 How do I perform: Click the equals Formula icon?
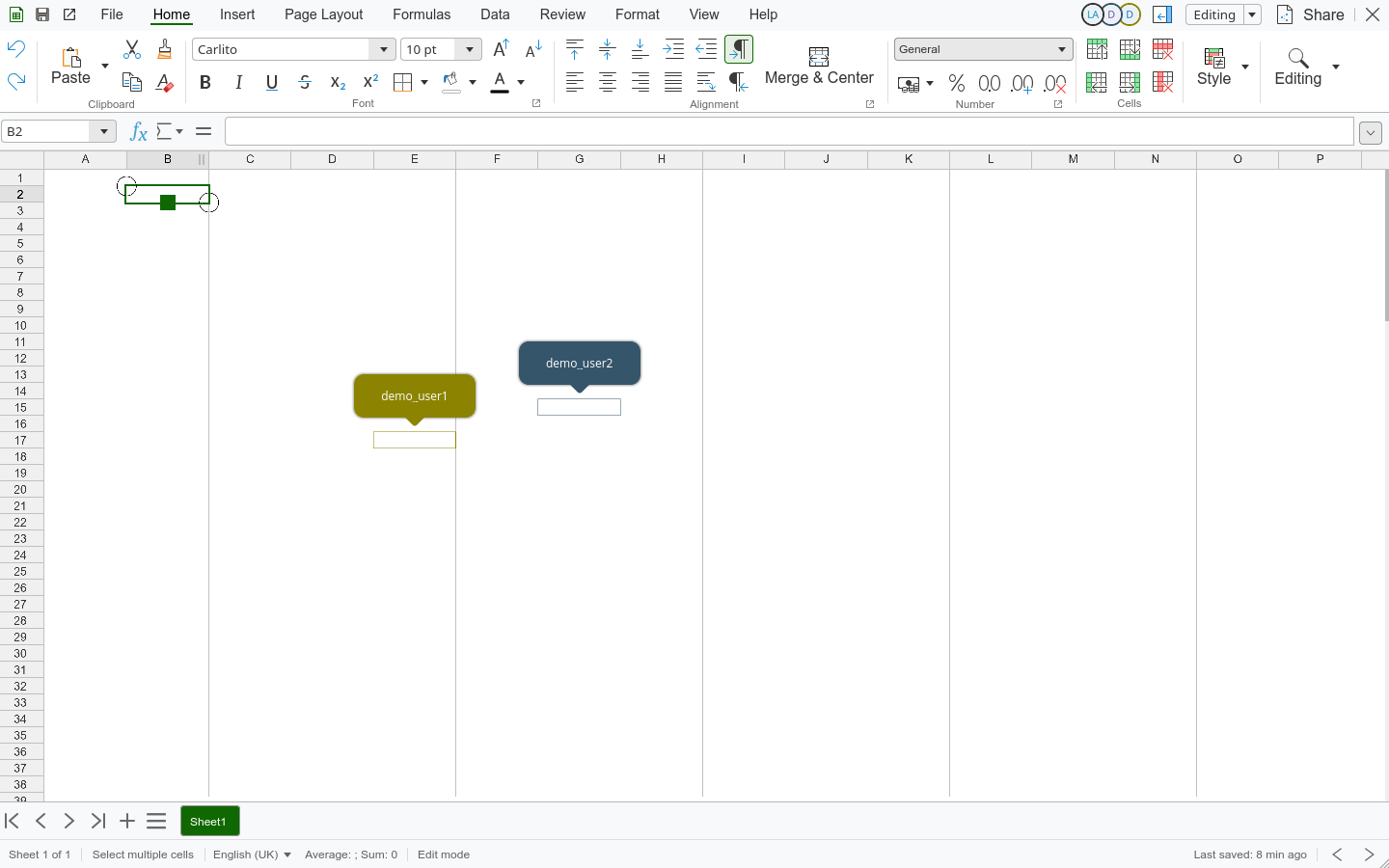pyautogui.click(x=204, y=131)
